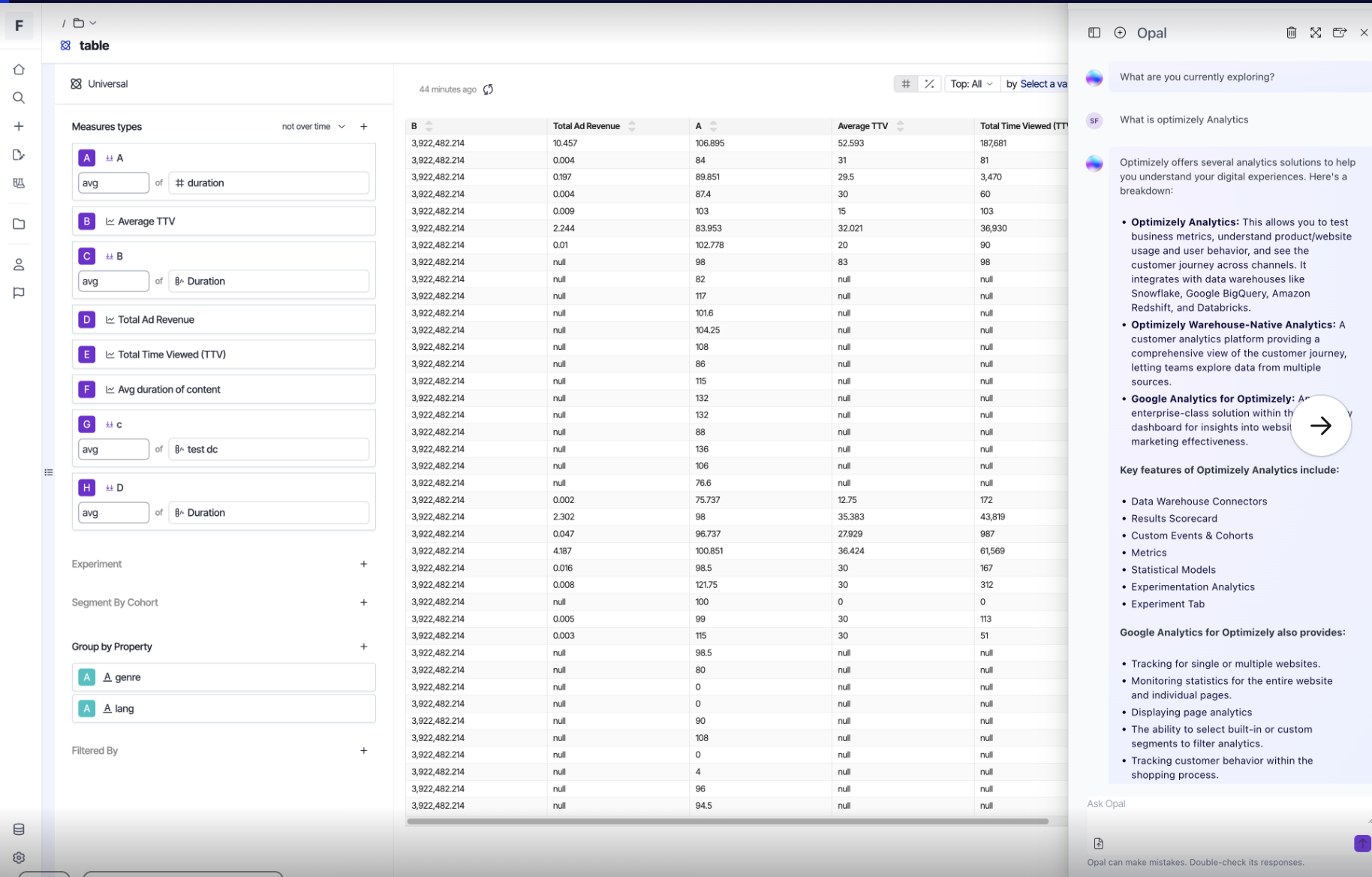Toggle the Opal sidebar panel icon
This screenshot has width=1372, height=877.
coord(1094,32)
